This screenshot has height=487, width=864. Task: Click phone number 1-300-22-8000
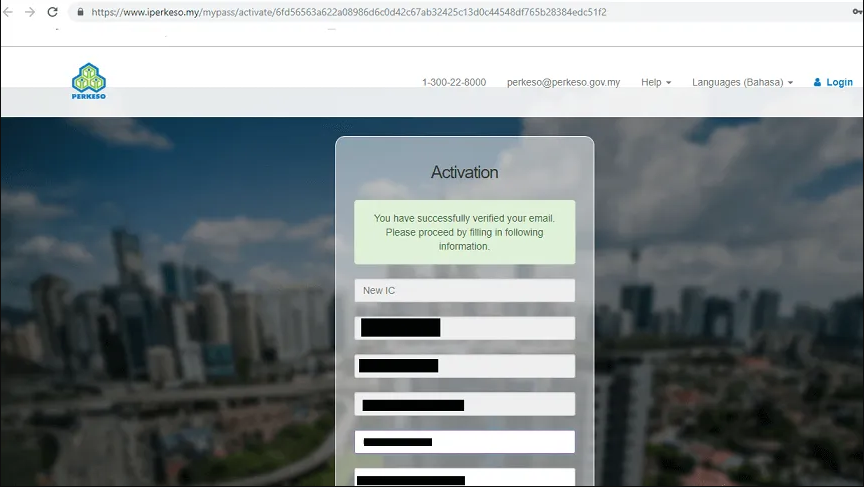coord(454,82)
